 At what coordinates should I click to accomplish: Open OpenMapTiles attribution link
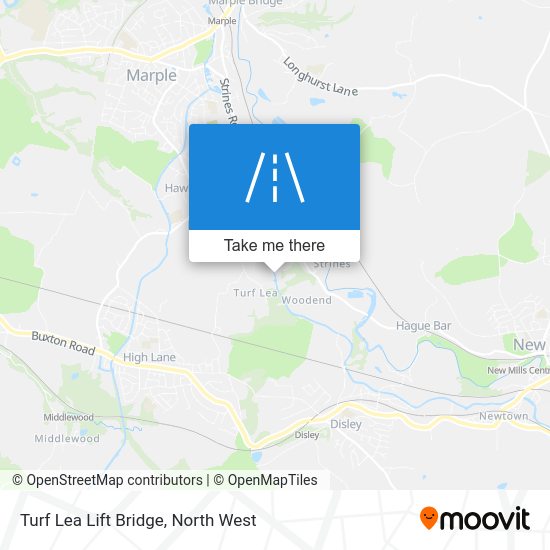click(265, 480)
